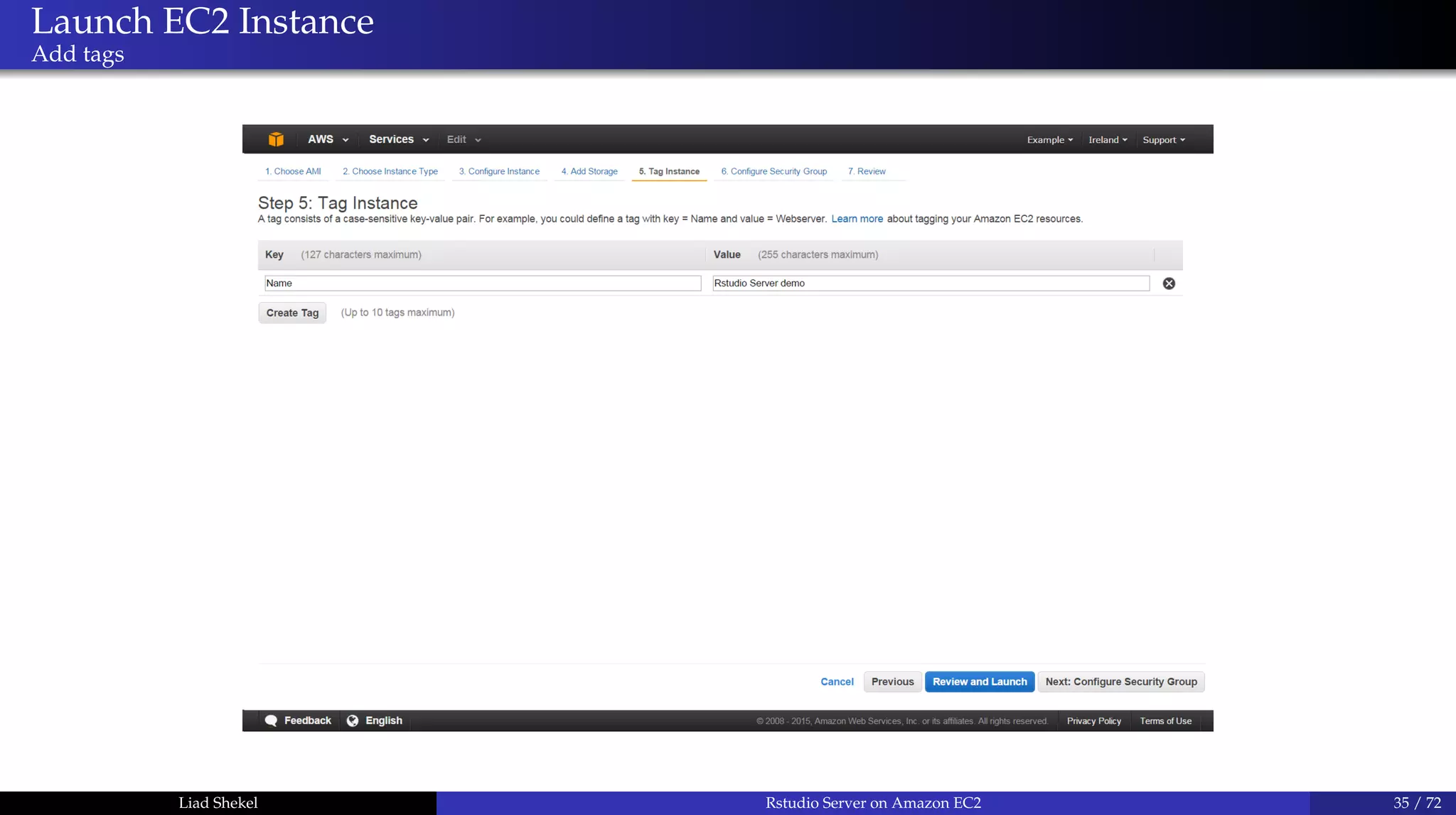The image size is (1456, 815).
Task: Click Review and Launch button
Action: (980, 681)
